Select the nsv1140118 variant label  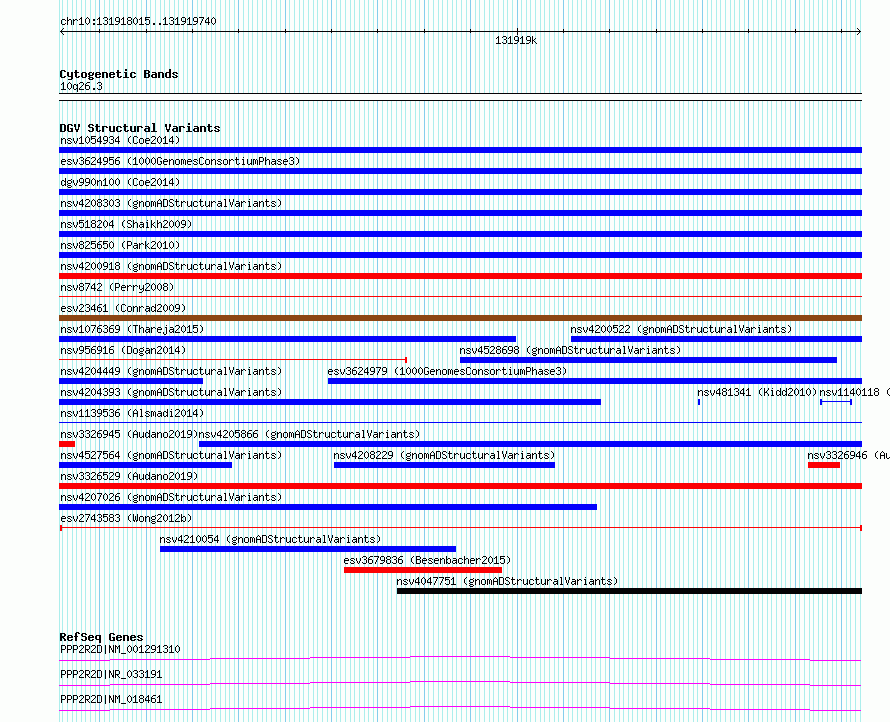854,392
